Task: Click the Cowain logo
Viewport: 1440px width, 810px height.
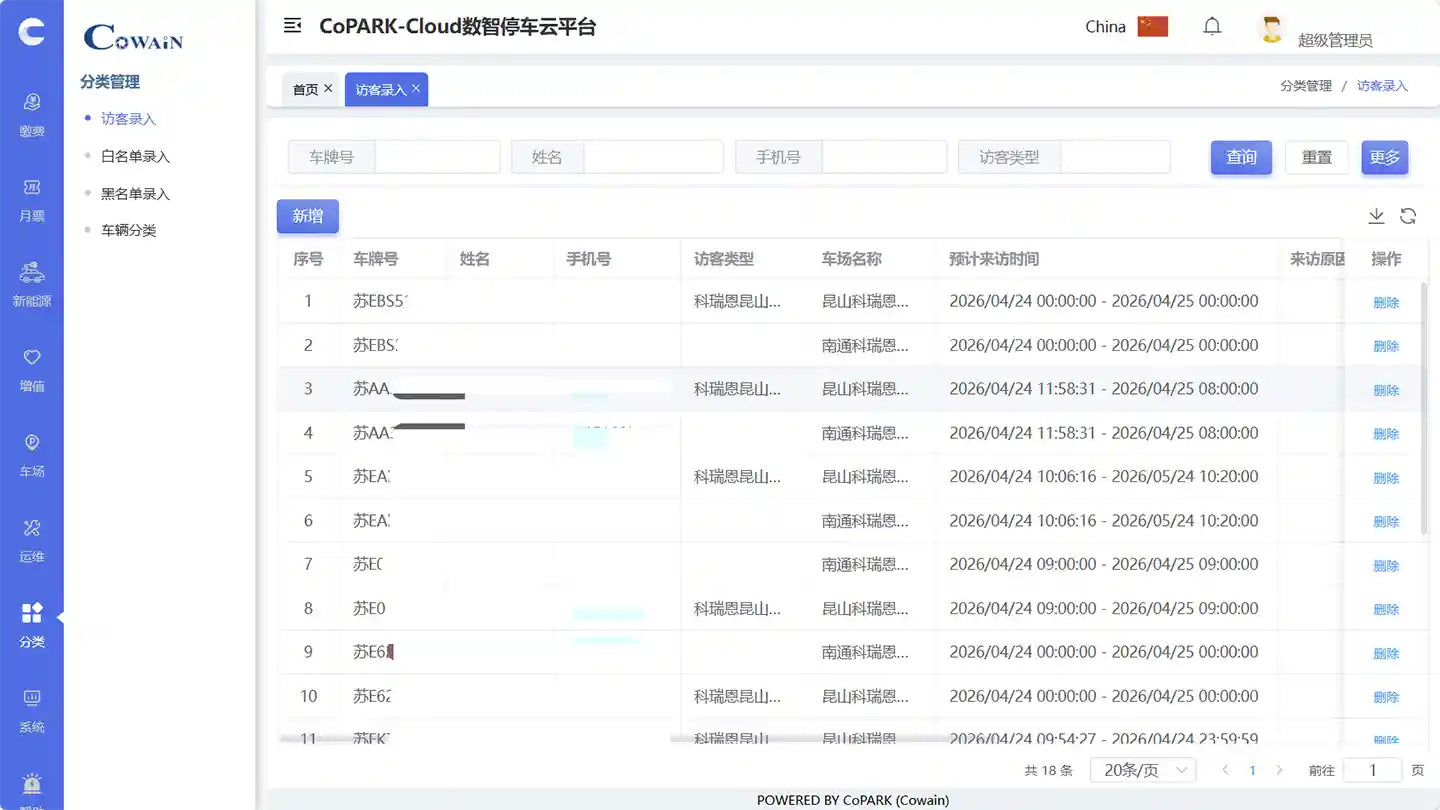Action: tap(134, 38)
